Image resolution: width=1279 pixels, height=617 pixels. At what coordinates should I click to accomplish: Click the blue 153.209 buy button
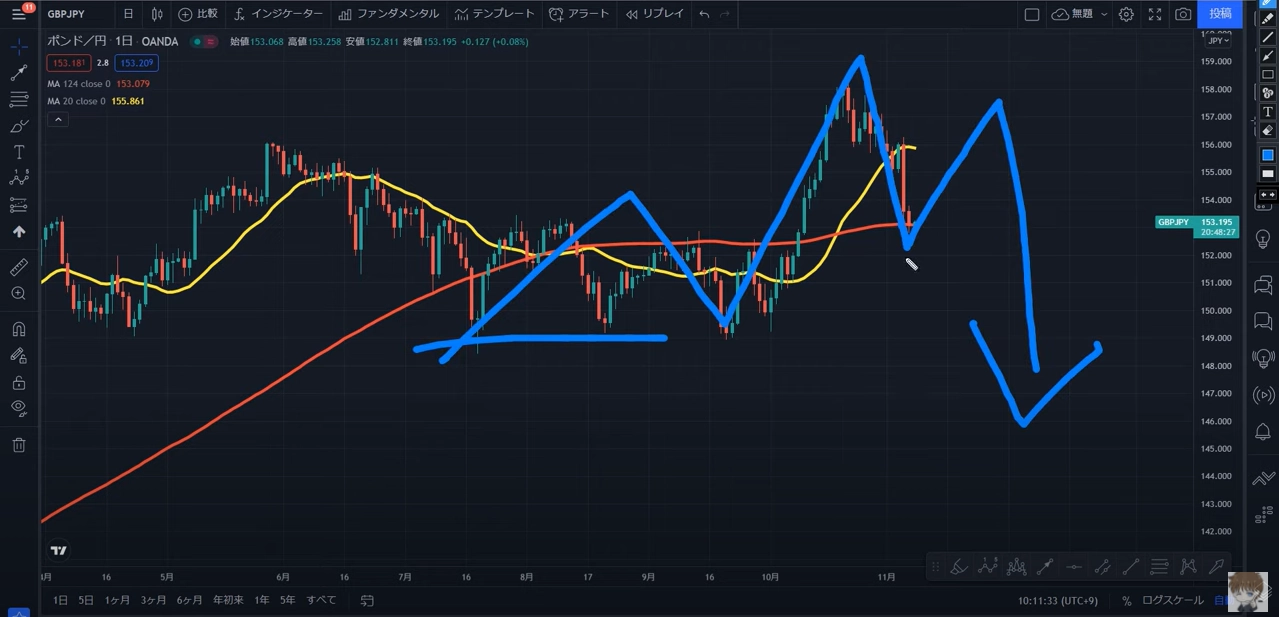[x=136, y=62]
